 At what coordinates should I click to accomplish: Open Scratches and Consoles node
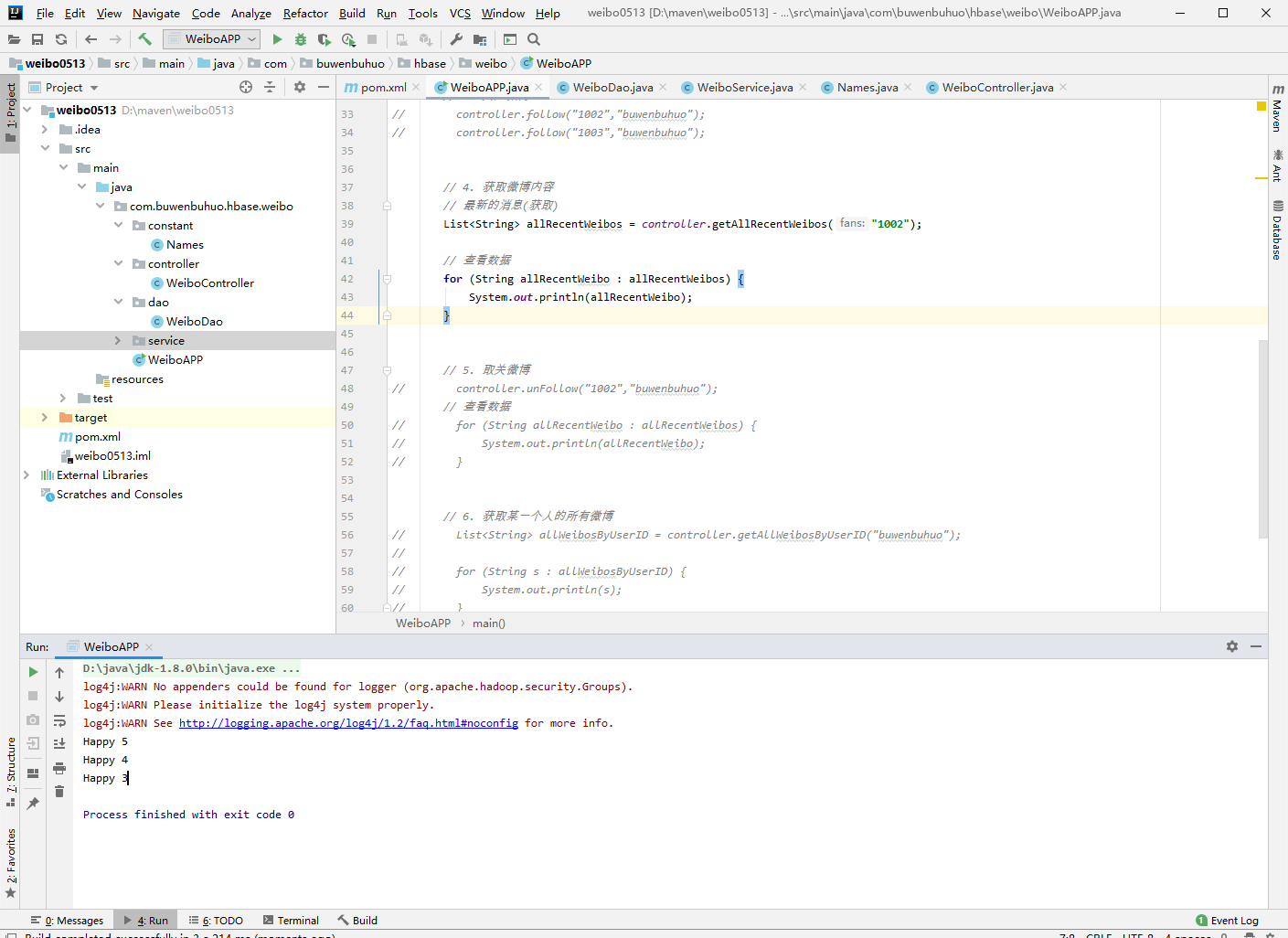[x=119, y=494]
